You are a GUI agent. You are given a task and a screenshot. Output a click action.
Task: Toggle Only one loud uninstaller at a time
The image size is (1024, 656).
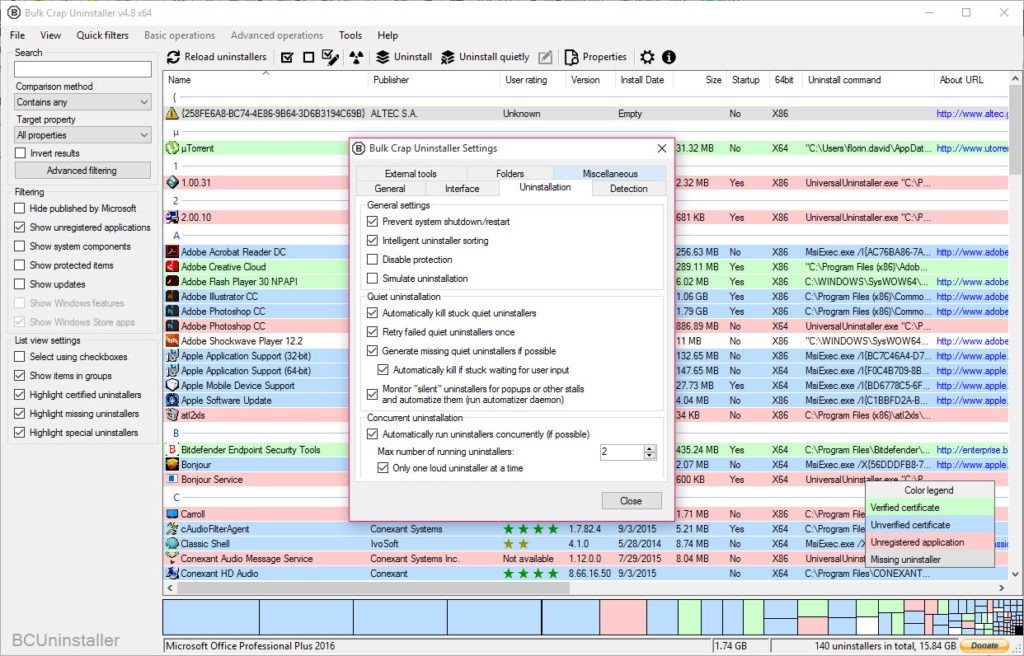click(x=383, y=468)
